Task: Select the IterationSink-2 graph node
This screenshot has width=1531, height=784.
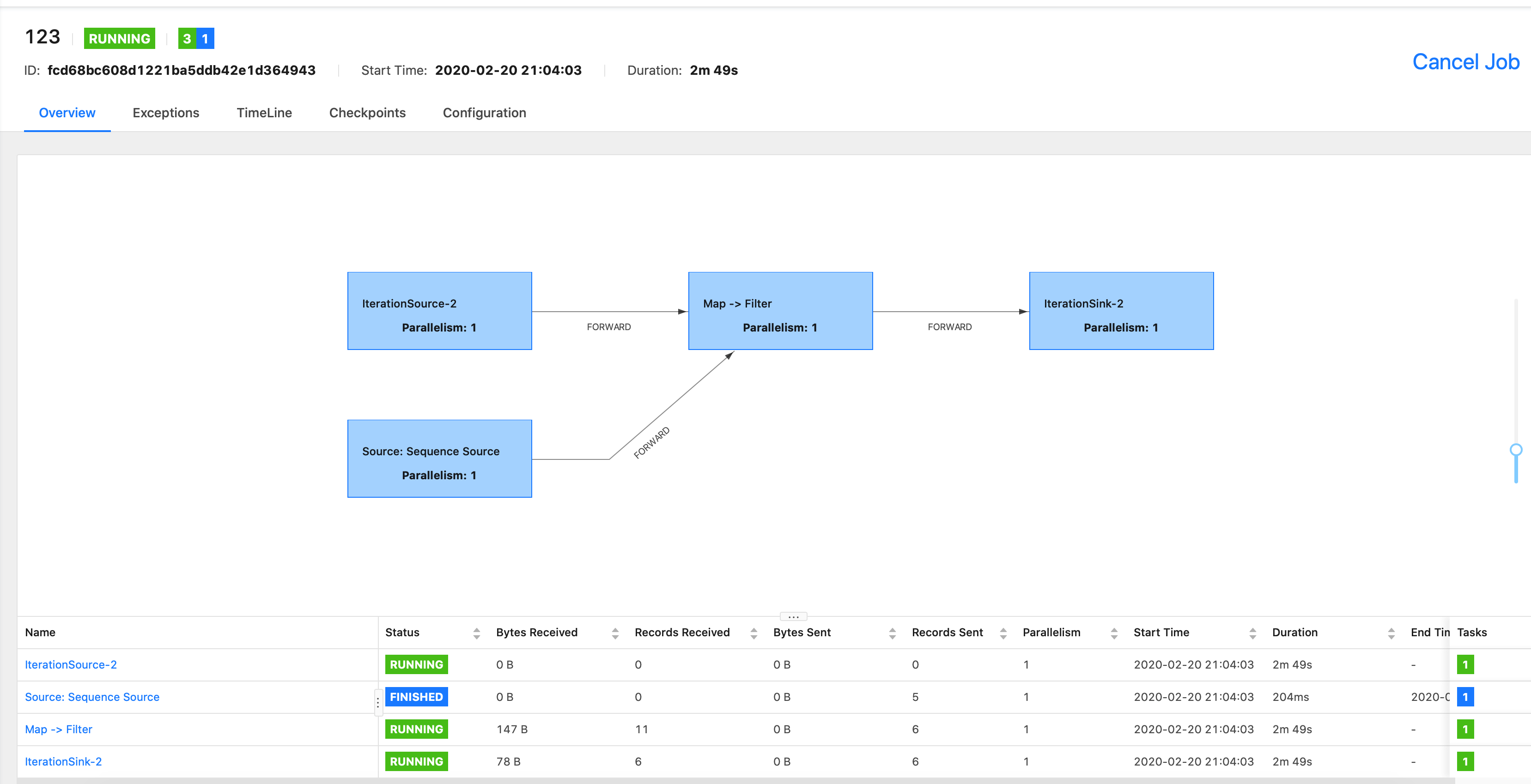Action: click(x=1121, y=311)
